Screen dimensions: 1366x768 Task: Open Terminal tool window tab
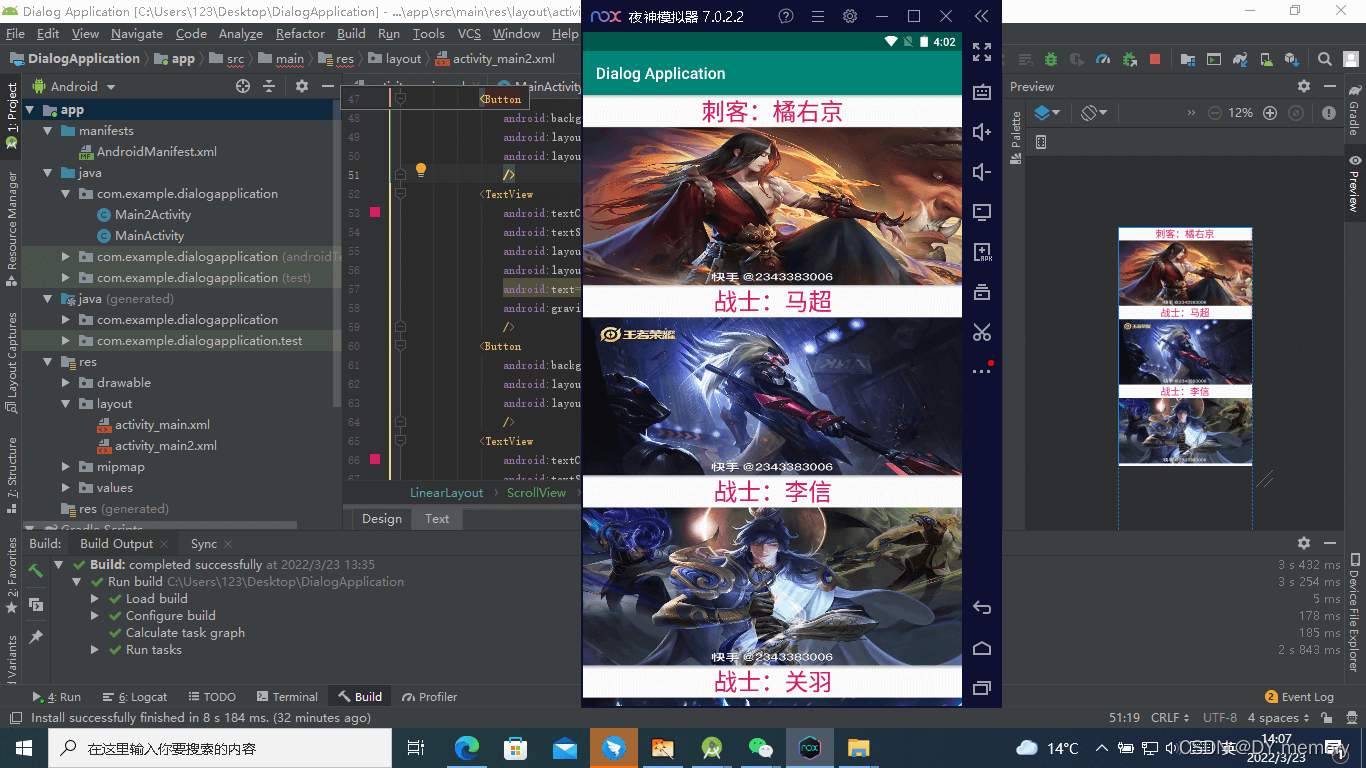point(287,697)
